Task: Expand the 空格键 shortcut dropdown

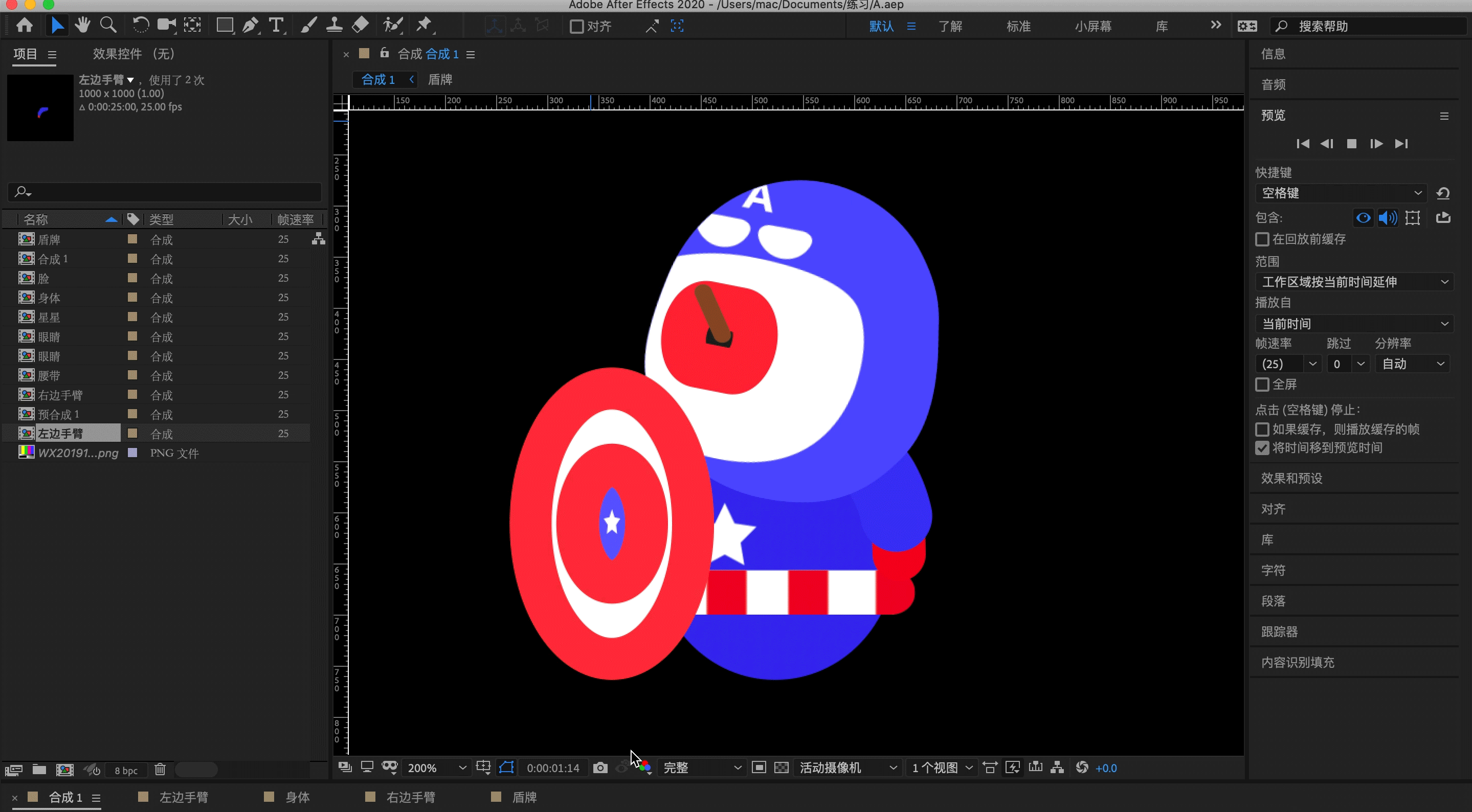Action: pos(1341,193)
